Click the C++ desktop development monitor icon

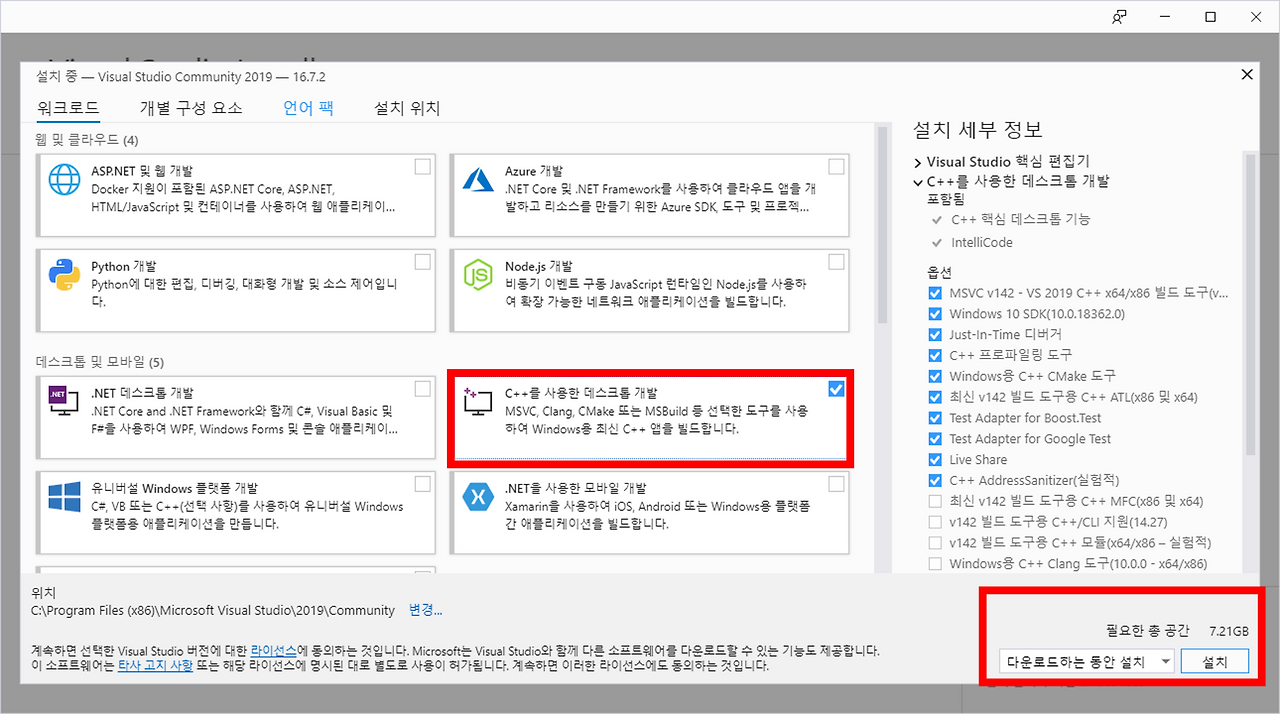pyautogui.click(x=478, y=401)
